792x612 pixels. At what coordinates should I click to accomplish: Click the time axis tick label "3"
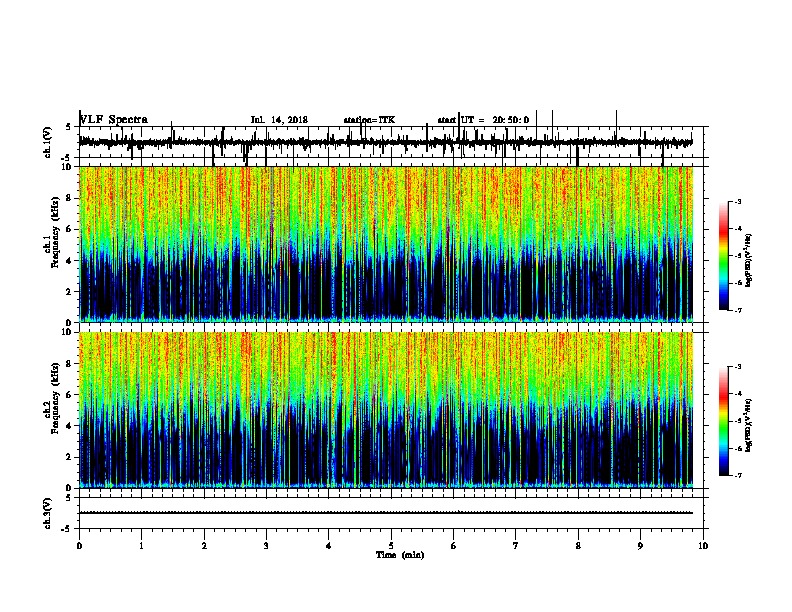[x=266, y=546]
